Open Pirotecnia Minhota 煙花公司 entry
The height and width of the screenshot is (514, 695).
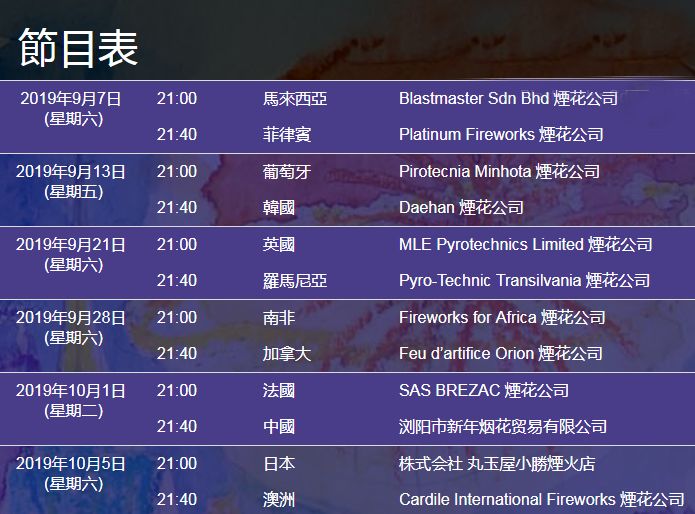click(499, 171)
